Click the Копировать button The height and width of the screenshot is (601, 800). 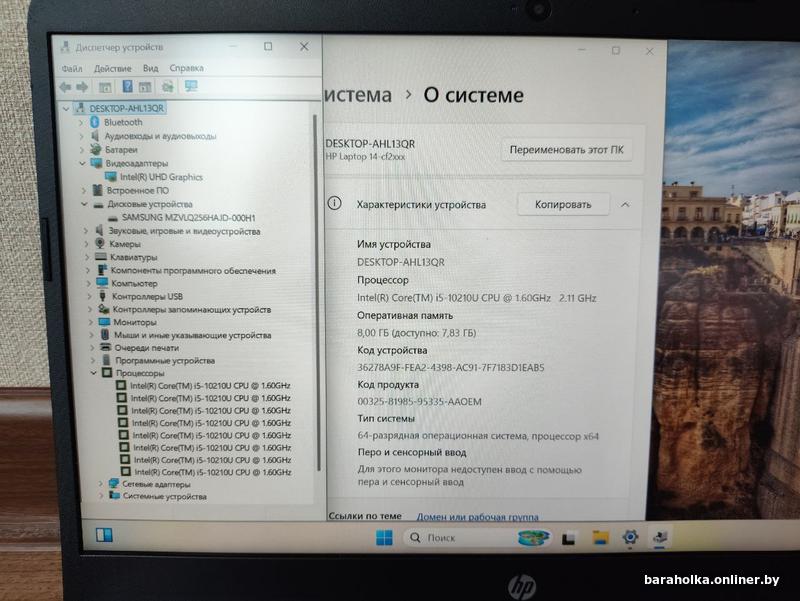(x=563, y=205)
